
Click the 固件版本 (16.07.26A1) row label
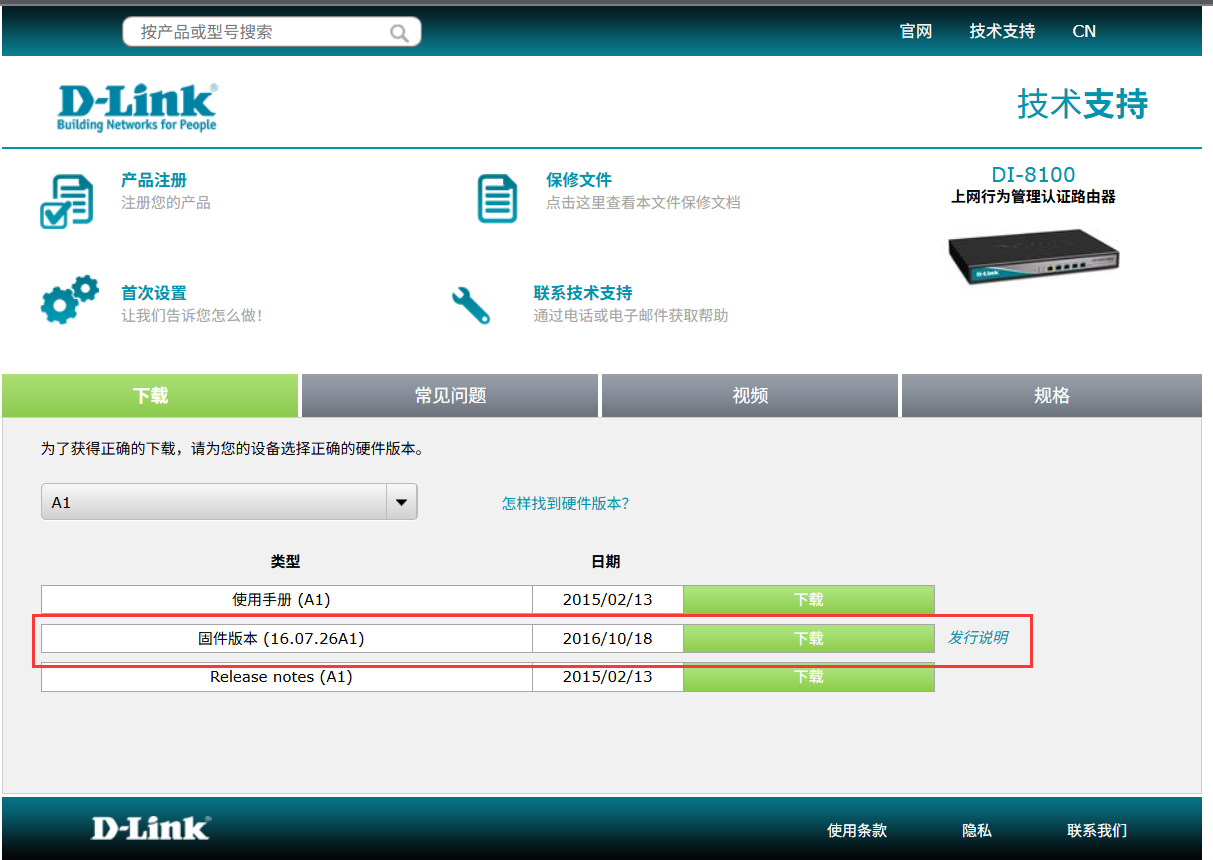pos(281,638)
